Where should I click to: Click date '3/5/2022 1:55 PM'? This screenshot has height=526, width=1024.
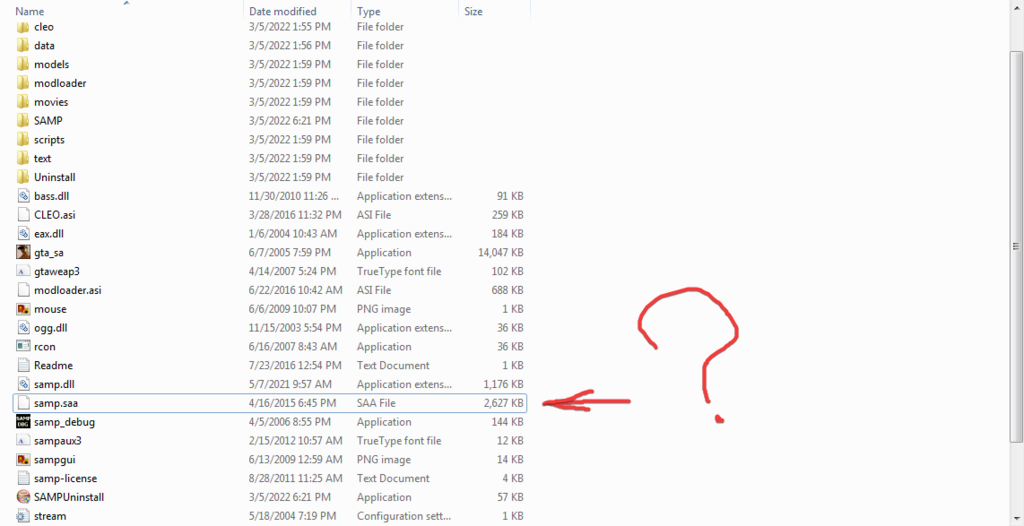click(289, 27)
